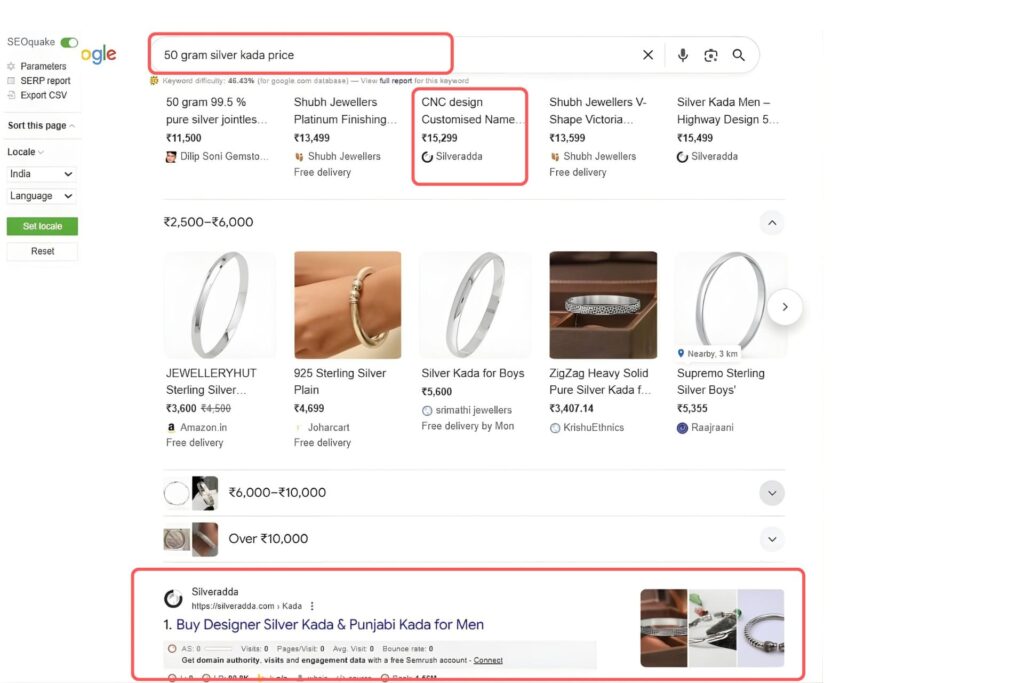Expand the ₹6,000–₹10,000 price range section
Viewport: 1024px width, 683px height.
(x=771, y=493)
